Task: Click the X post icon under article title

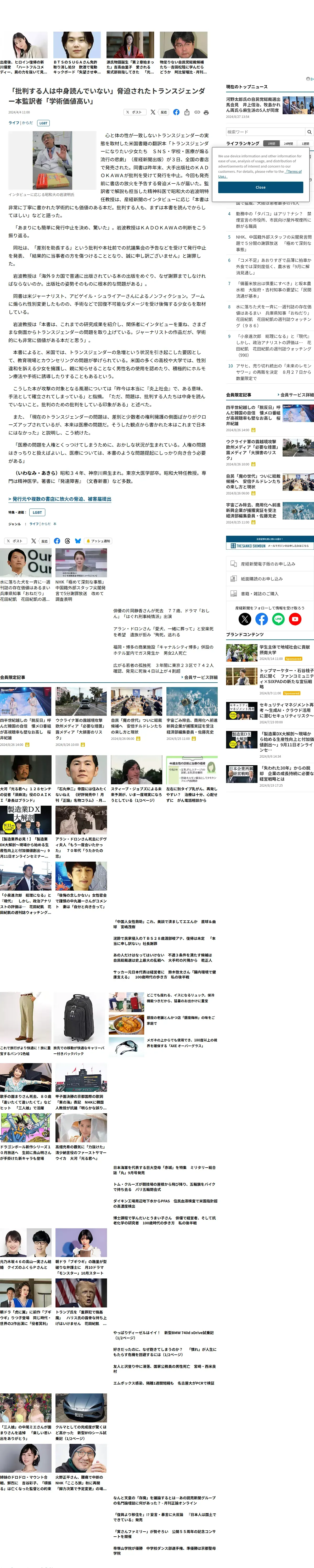Action: pos(154,112)
